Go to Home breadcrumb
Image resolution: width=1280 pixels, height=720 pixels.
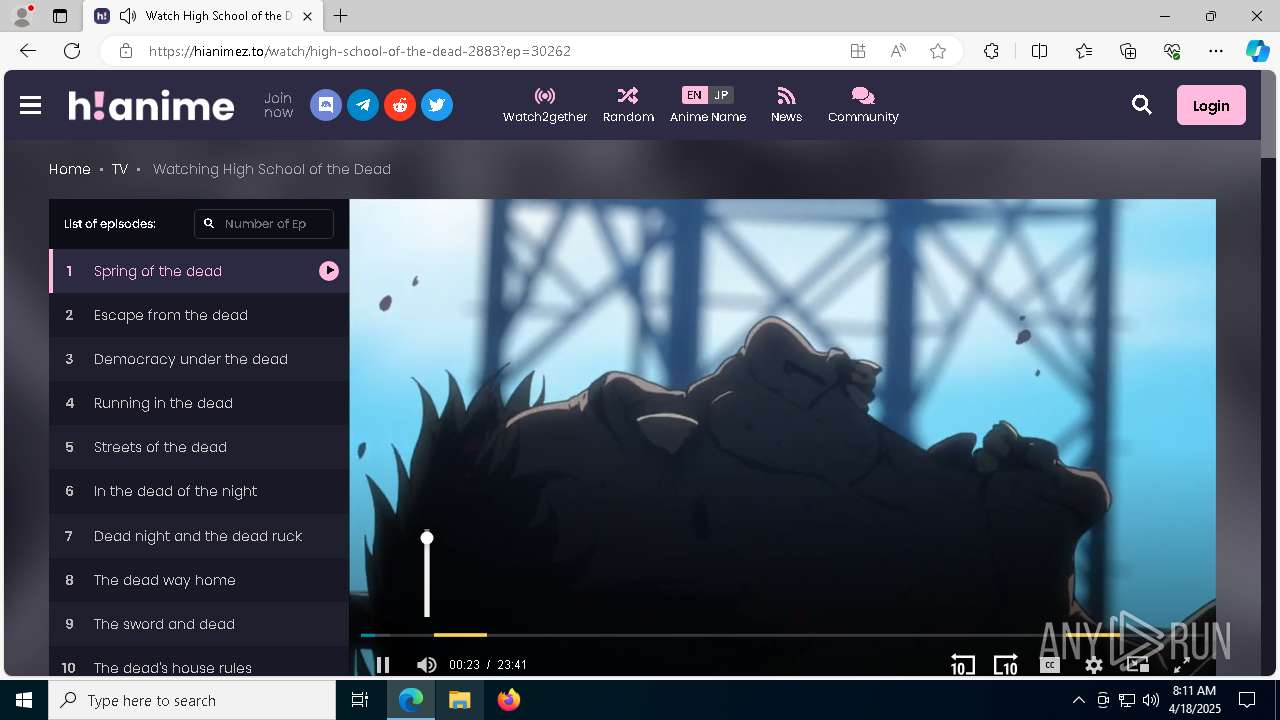[x=70, y=169]
